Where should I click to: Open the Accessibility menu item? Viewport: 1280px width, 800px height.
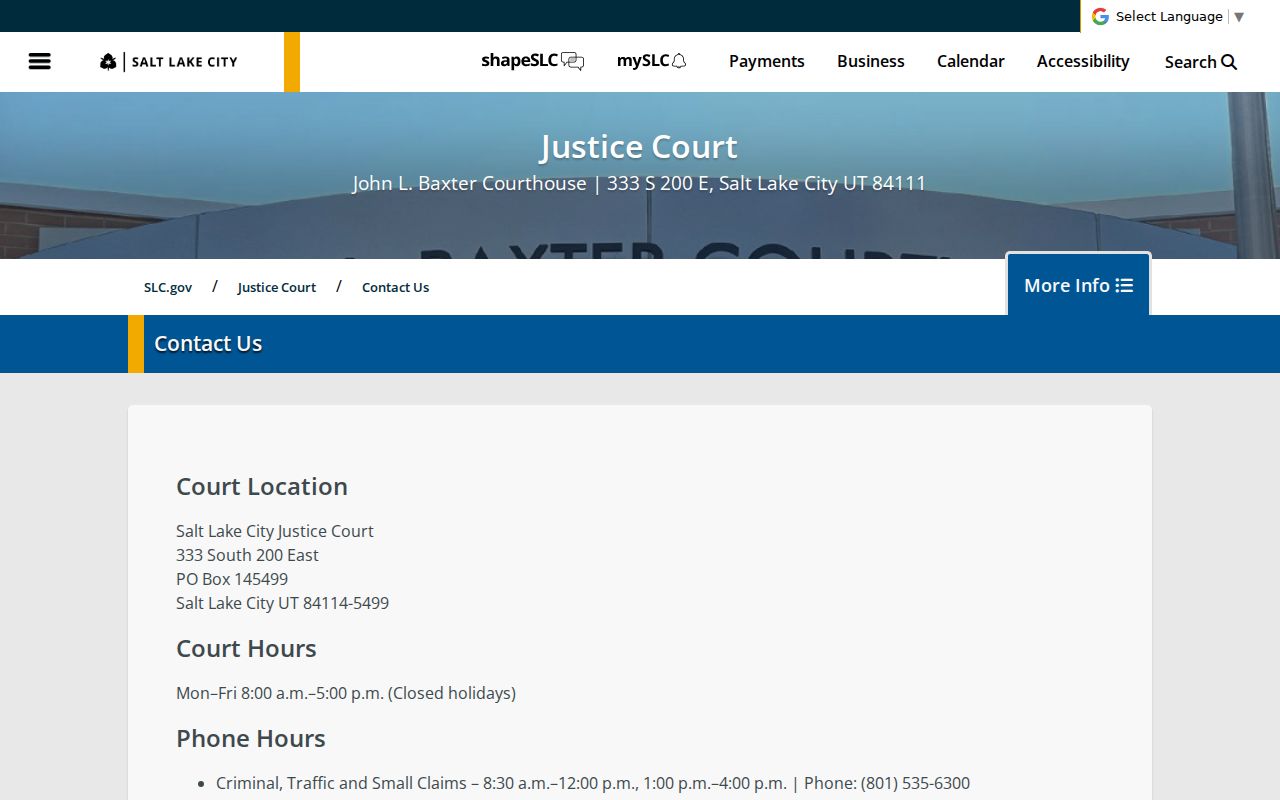(x=1083, y=61)
